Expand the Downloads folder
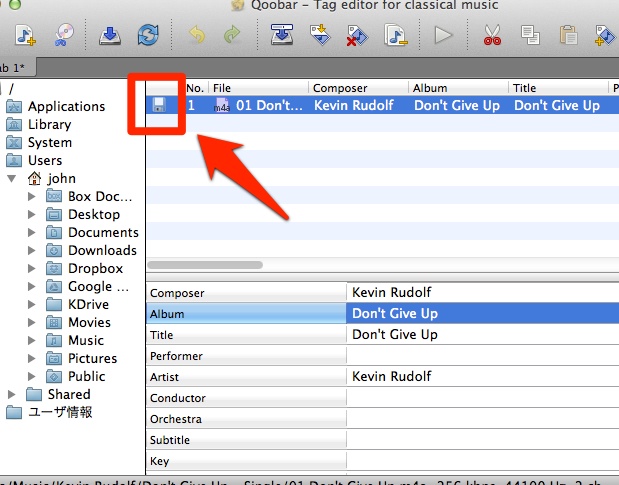 tap(32, 250)
